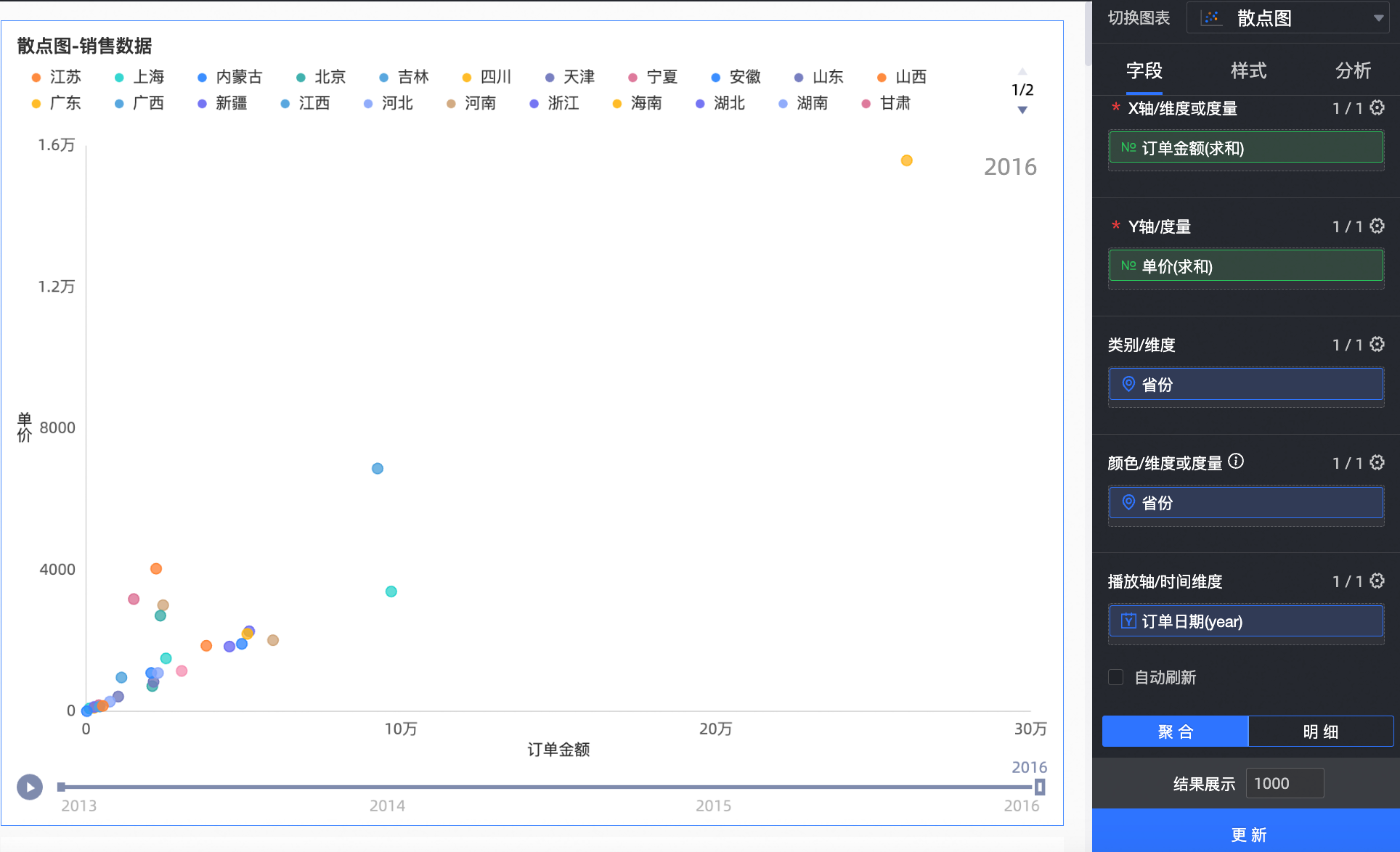Click the panel vertical scrollbar
This screenshot has height=852, width=1400.
pos(1087,33)
